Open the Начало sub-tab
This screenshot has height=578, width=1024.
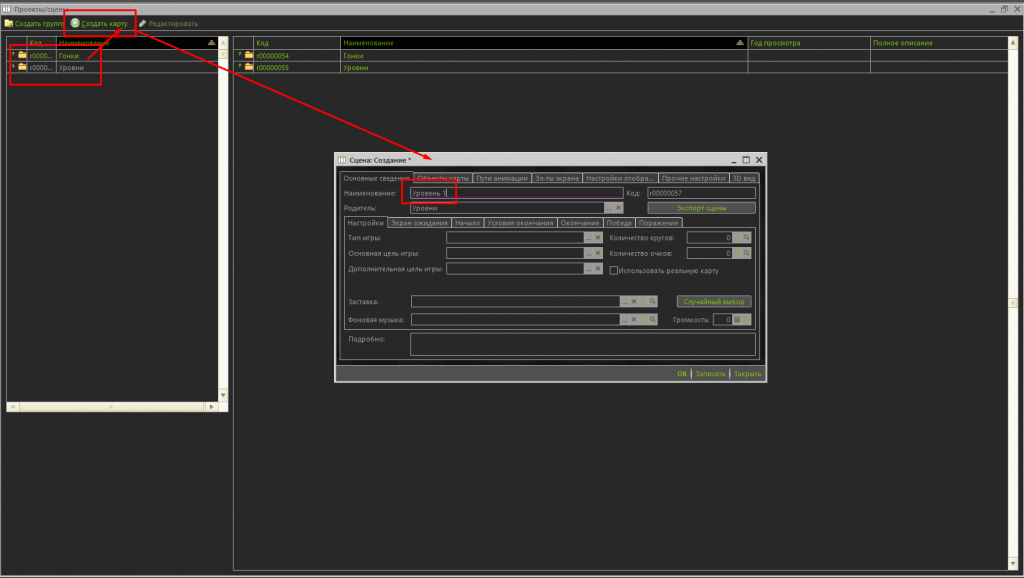click(468, 223)
